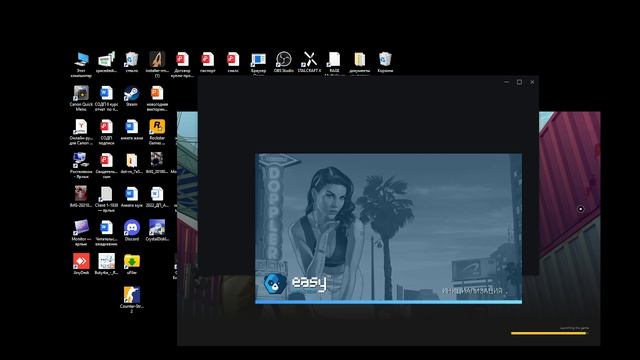Launch the OBS Studio shortcut

(283, 62)
